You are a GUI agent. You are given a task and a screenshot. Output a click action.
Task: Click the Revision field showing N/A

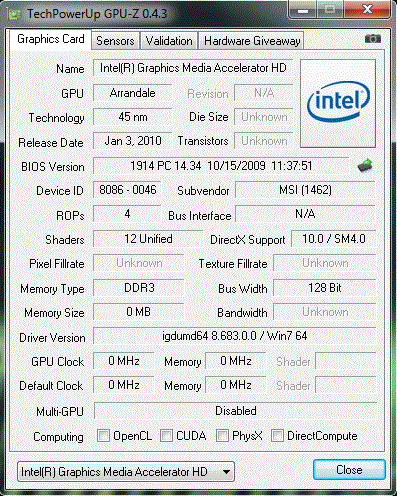coord(264,93)
